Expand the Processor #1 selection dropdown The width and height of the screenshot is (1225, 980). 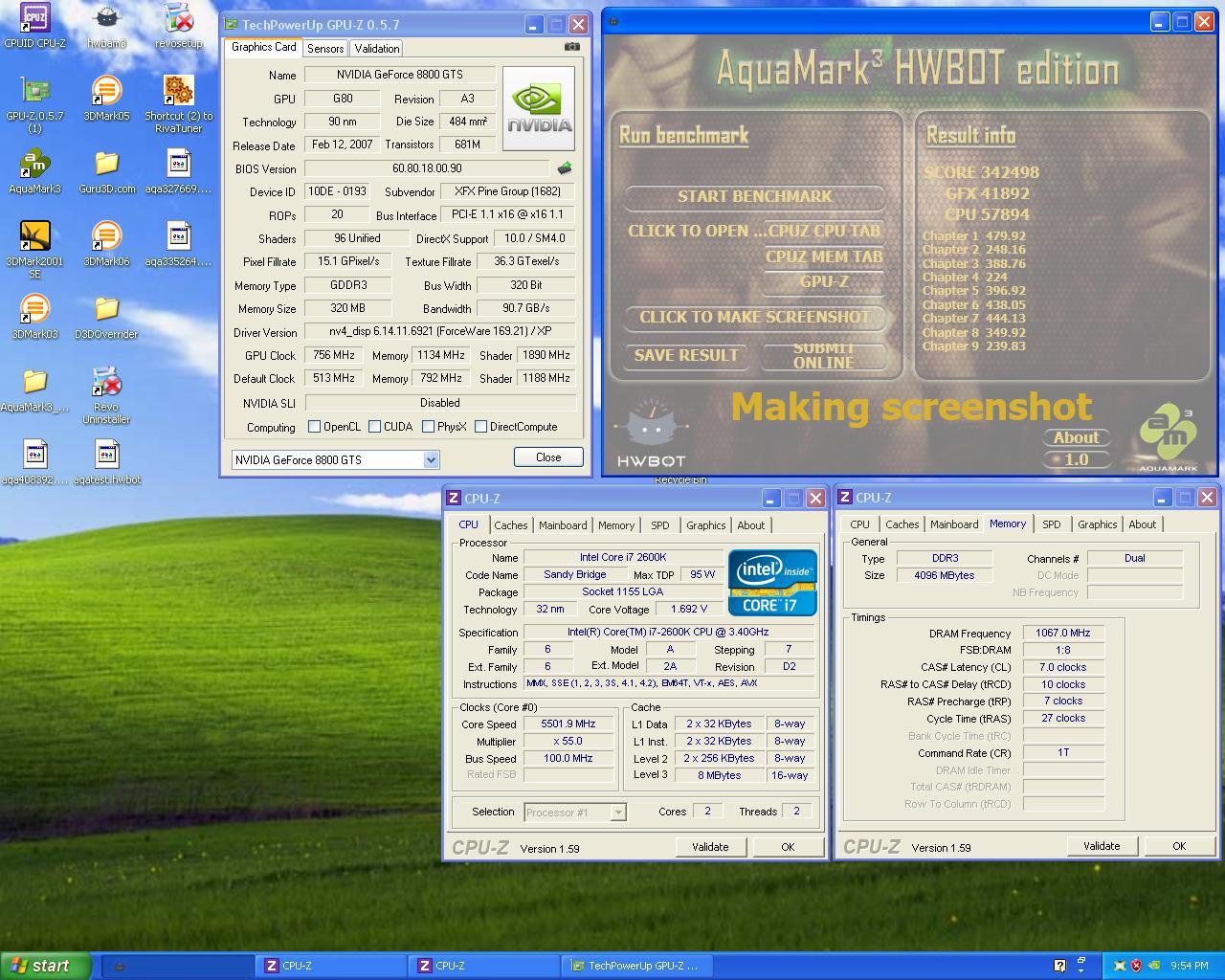click(x=618, y=813)
